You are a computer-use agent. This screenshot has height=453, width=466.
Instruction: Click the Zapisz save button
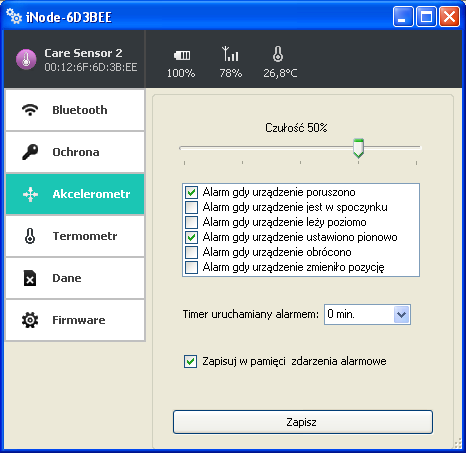click(x=303, y=422)
